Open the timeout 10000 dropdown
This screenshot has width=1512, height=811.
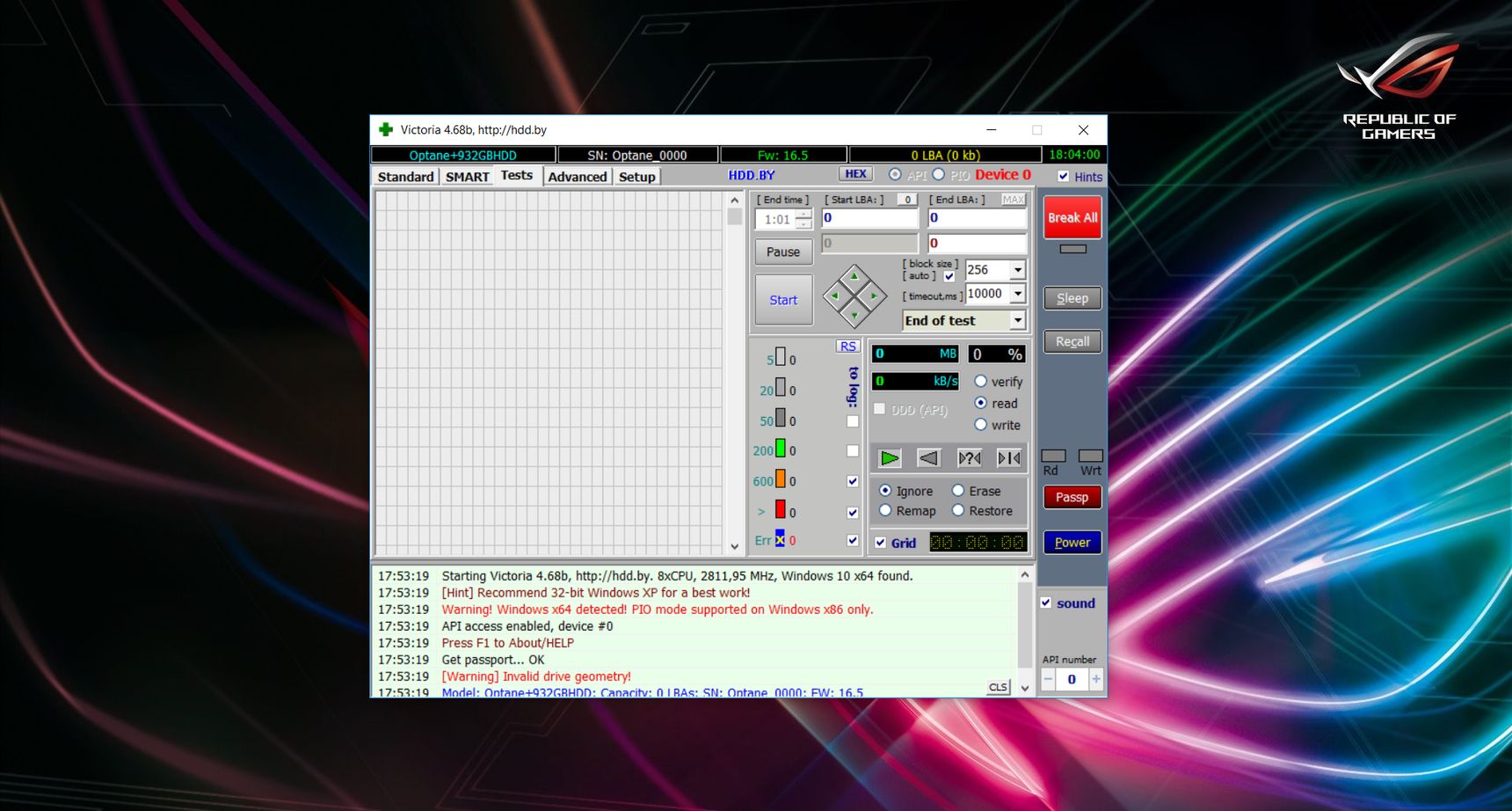pos(1017,294)
